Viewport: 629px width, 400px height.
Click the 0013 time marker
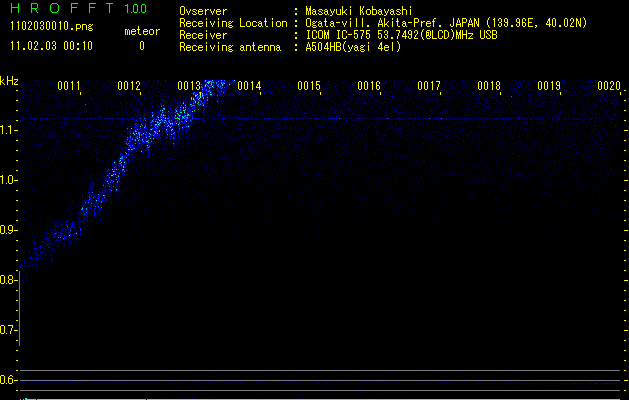coord(189,86)
